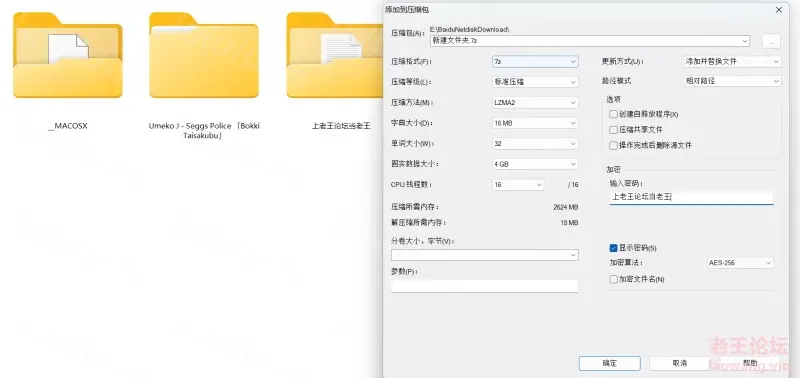Click the 取消 button
The height and width of the screenshot is (378, 800).
pyautogui.click(x=680, y=363)
